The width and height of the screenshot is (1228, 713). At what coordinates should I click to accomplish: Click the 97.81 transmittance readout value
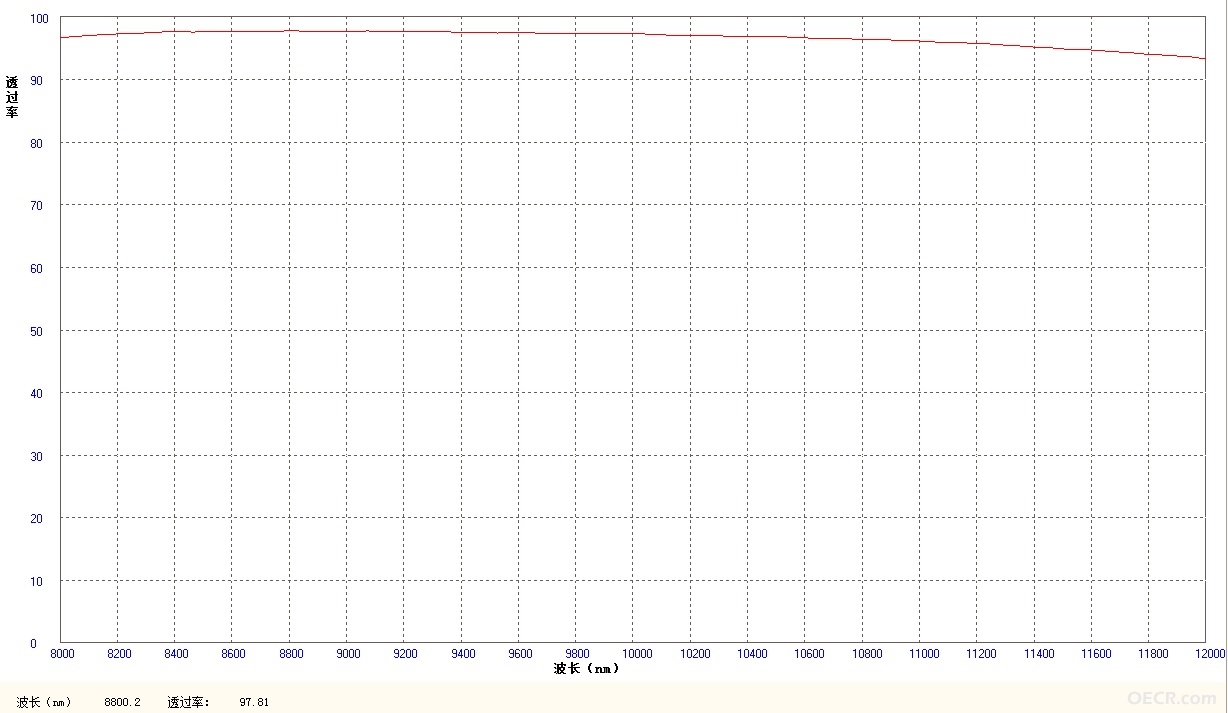(x=254, y=702)
